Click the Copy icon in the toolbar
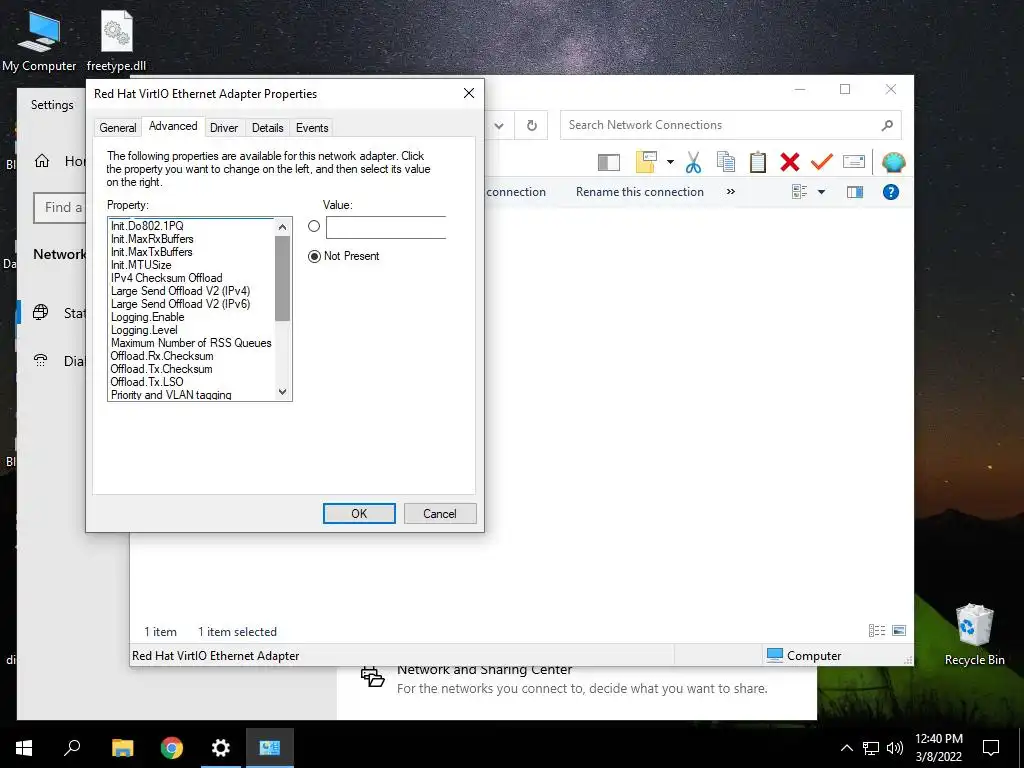Screen dimensions: 1024x768 tap(726, 162)
